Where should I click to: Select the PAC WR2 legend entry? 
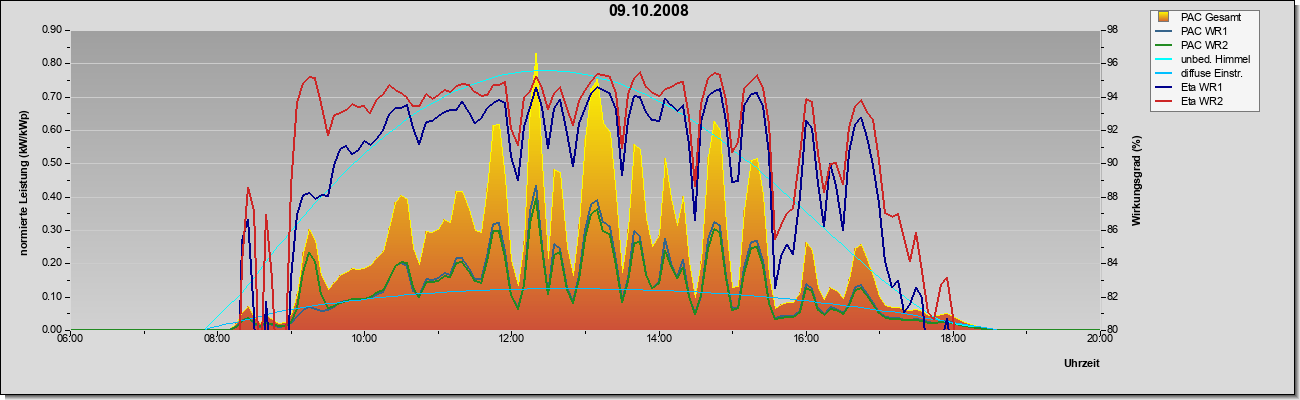[x=1204, y=45]
